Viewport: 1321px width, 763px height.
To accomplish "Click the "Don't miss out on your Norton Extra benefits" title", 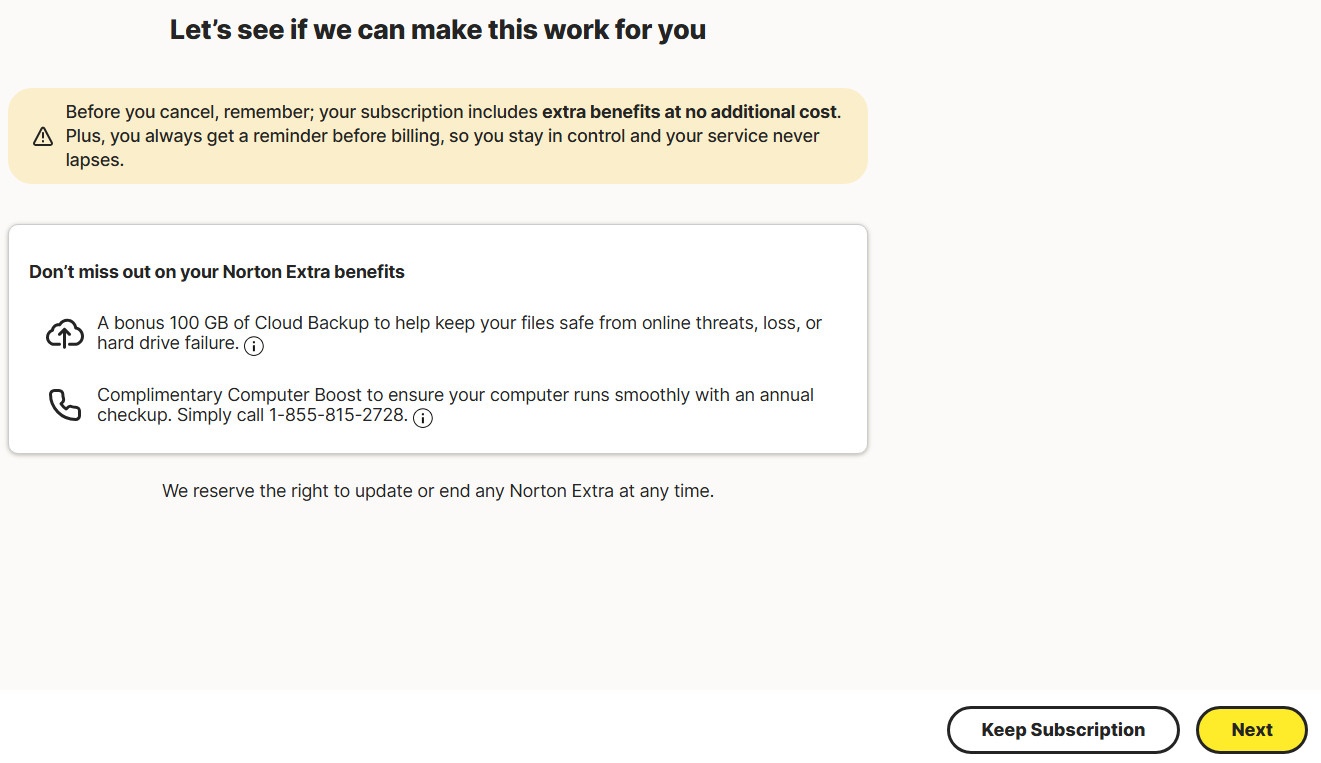I will click(217, 272).
